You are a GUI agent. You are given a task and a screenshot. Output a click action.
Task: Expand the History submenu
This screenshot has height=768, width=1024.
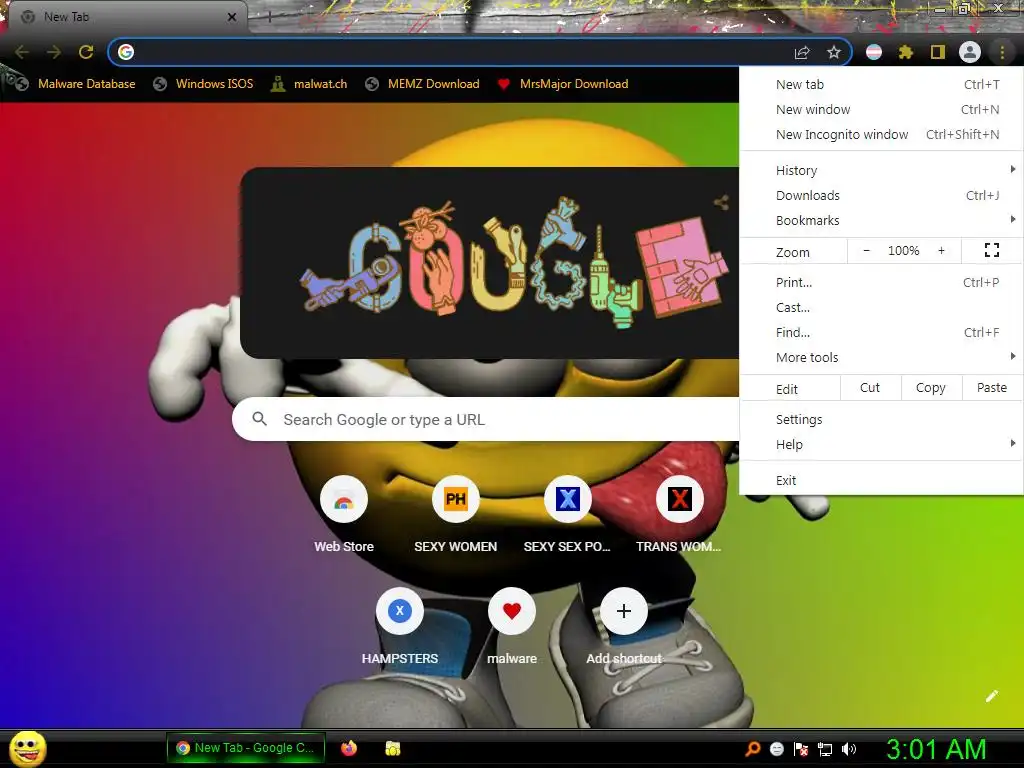881,170
